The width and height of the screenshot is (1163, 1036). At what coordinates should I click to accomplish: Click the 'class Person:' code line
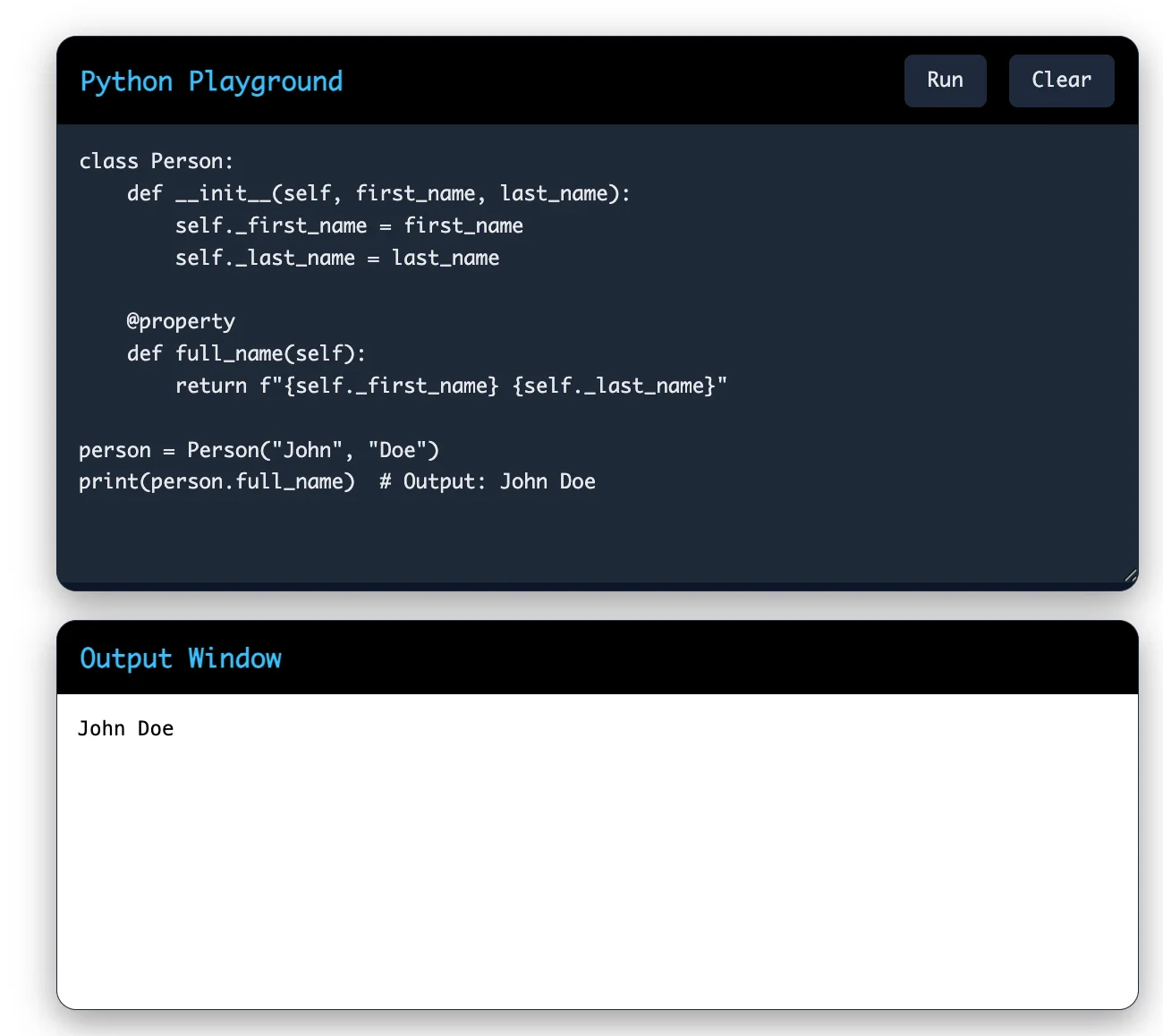tap(157, 161)
